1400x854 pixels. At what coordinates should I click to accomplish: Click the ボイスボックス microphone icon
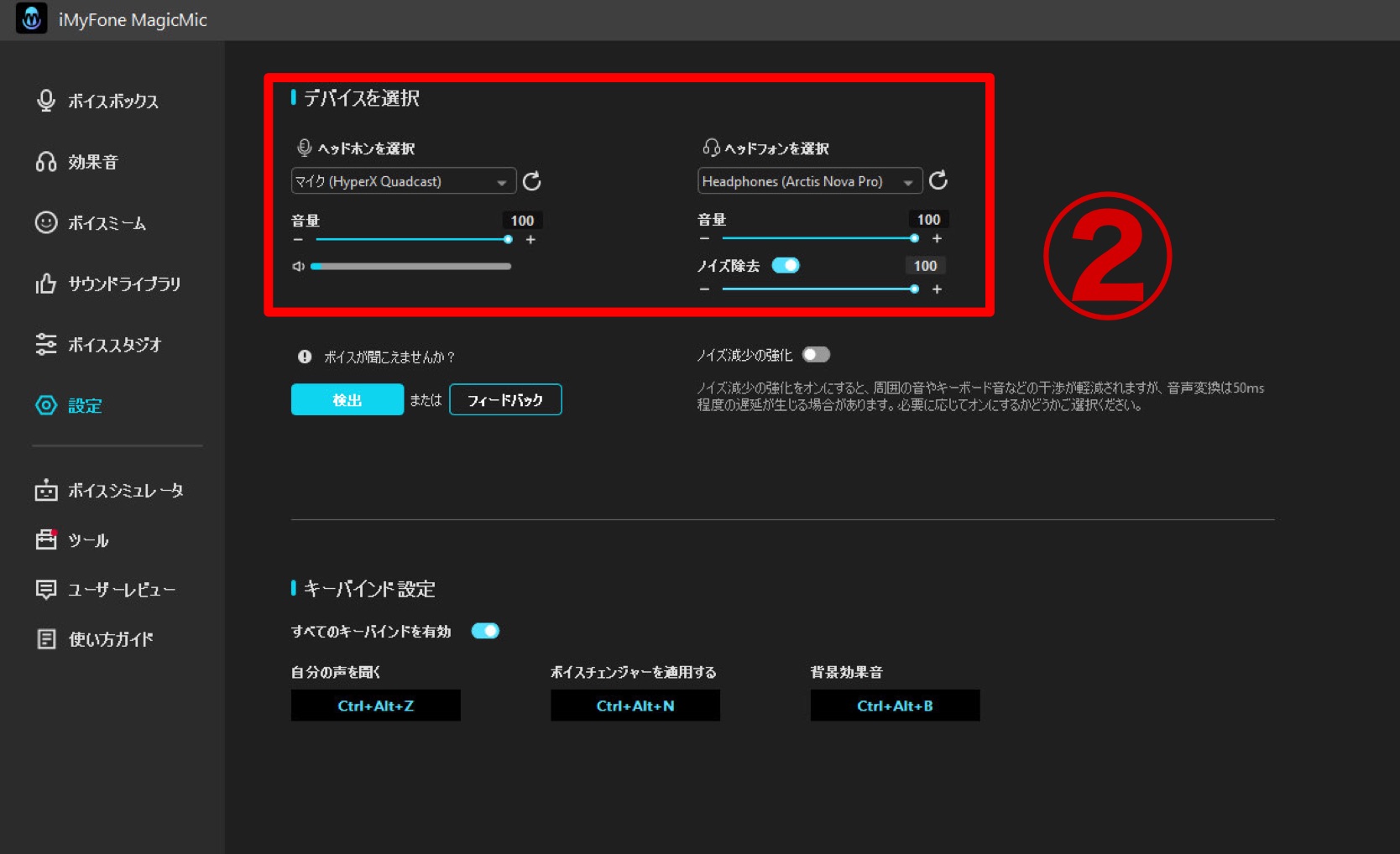click(46, 101)
